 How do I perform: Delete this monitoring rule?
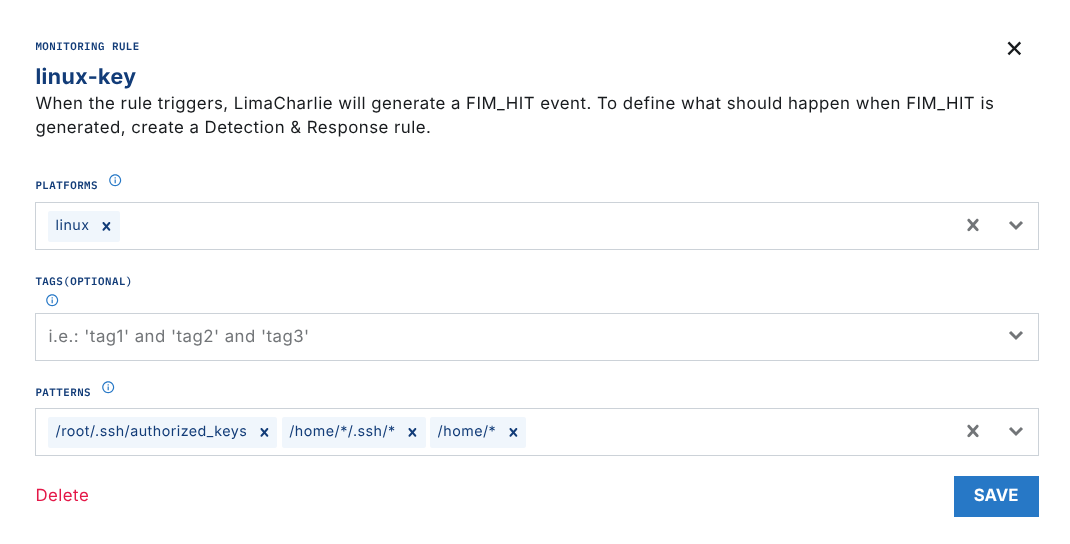click(x=62, y=496)
